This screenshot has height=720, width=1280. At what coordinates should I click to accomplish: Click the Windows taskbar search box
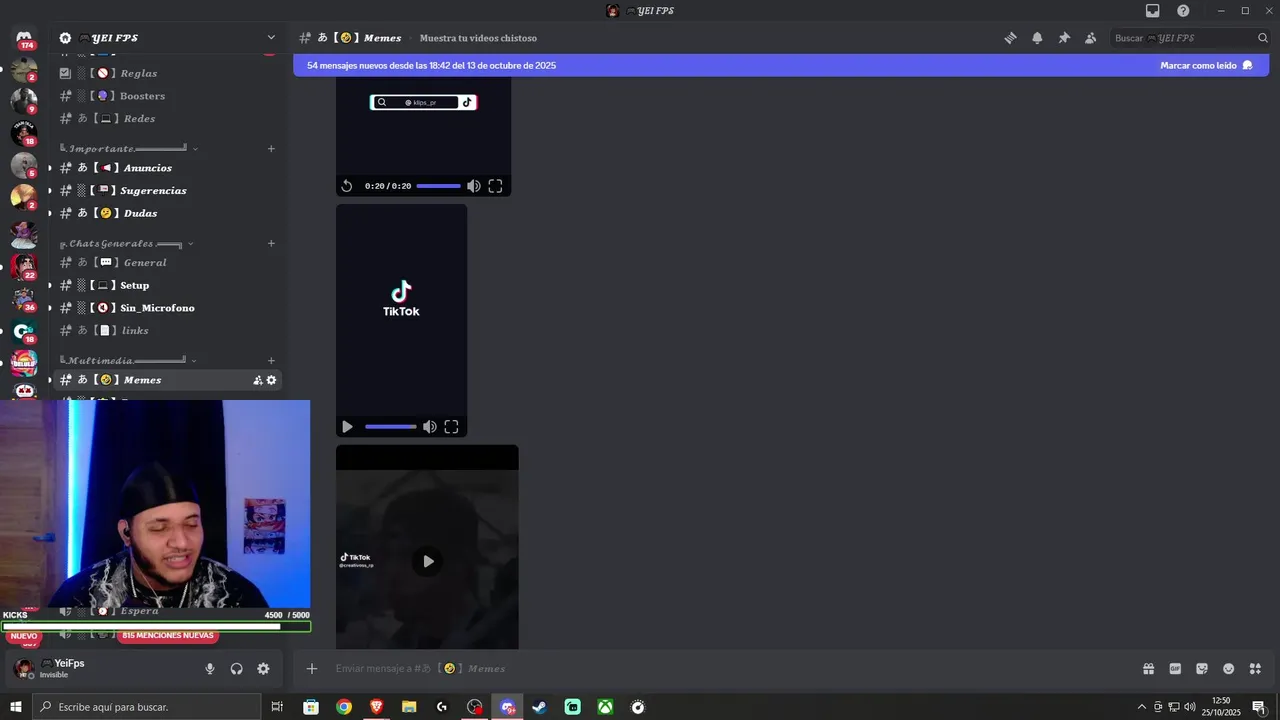[147, 707]
